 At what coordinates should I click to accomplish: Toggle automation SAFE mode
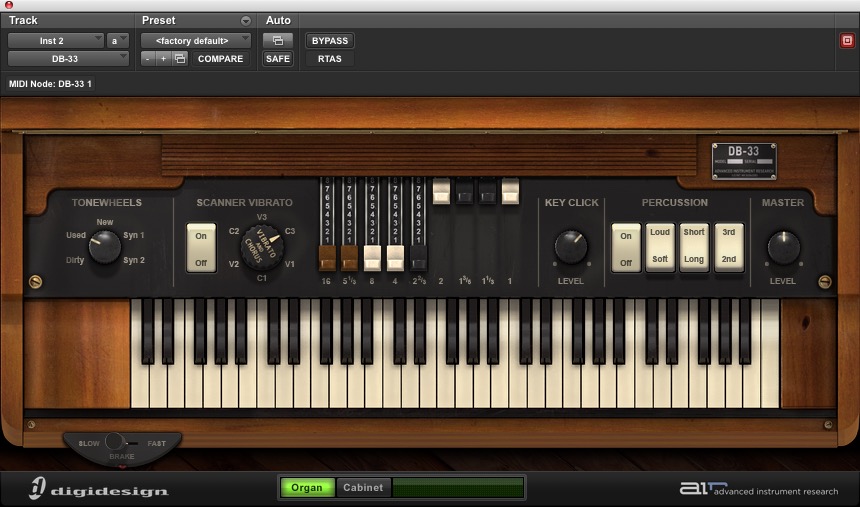(278, 59)
